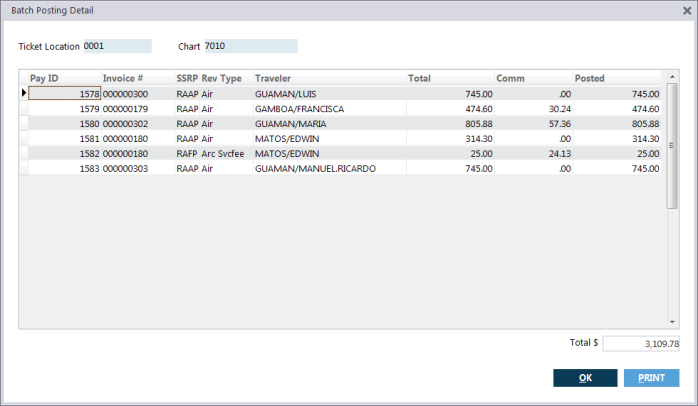Sort by the Traveler column header
Image resolution: width=698 pixels, height=406 pixels.
pyautogui.click(x=329, y=78)
